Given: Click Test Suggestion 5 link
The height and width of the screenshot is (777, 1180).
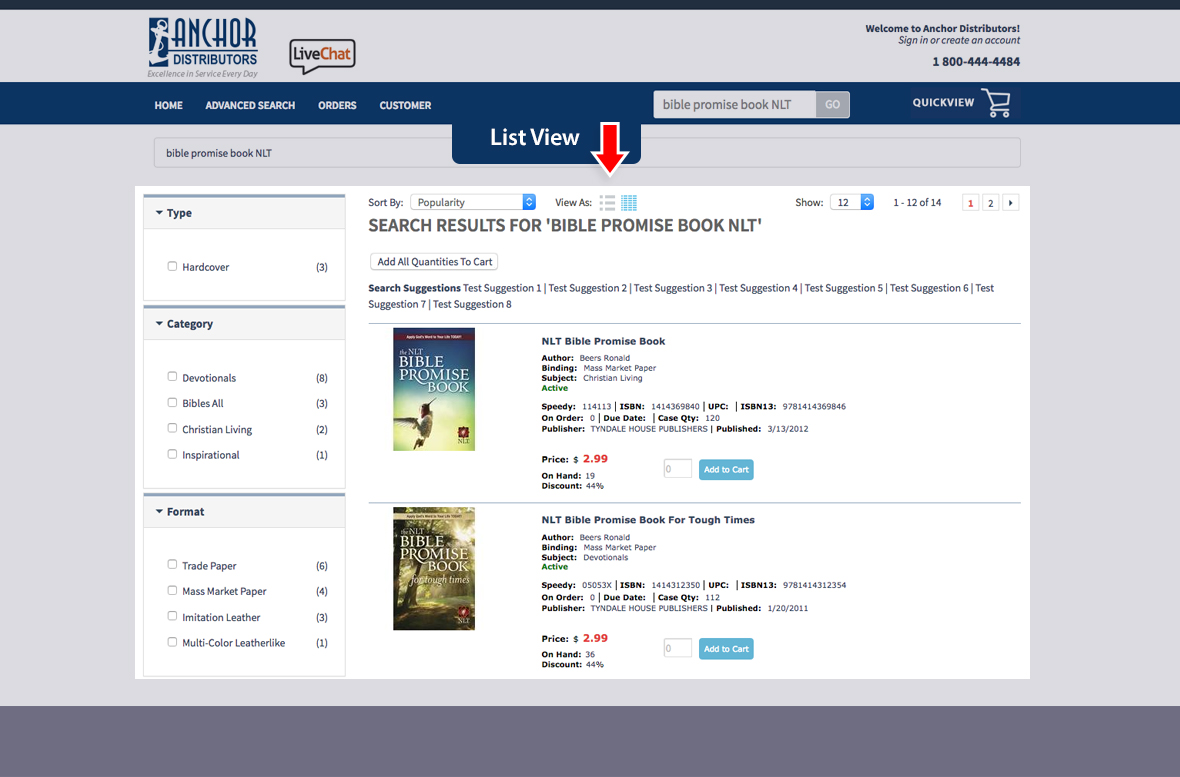Looking at the screenshot, I should click(x=844, y=288).
